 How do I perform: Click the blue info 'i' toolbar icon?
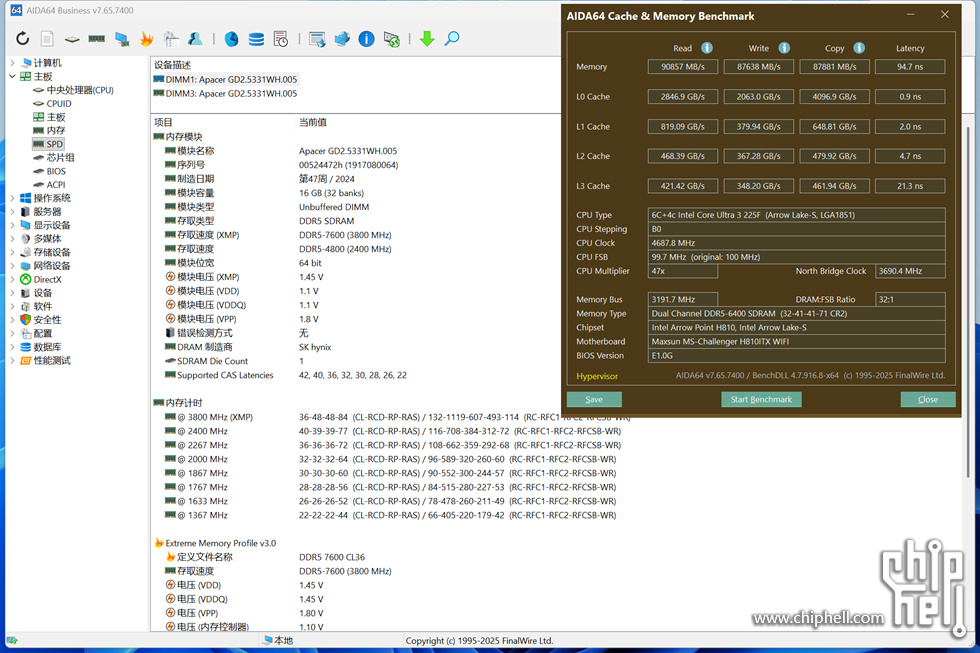pos(366,39)
